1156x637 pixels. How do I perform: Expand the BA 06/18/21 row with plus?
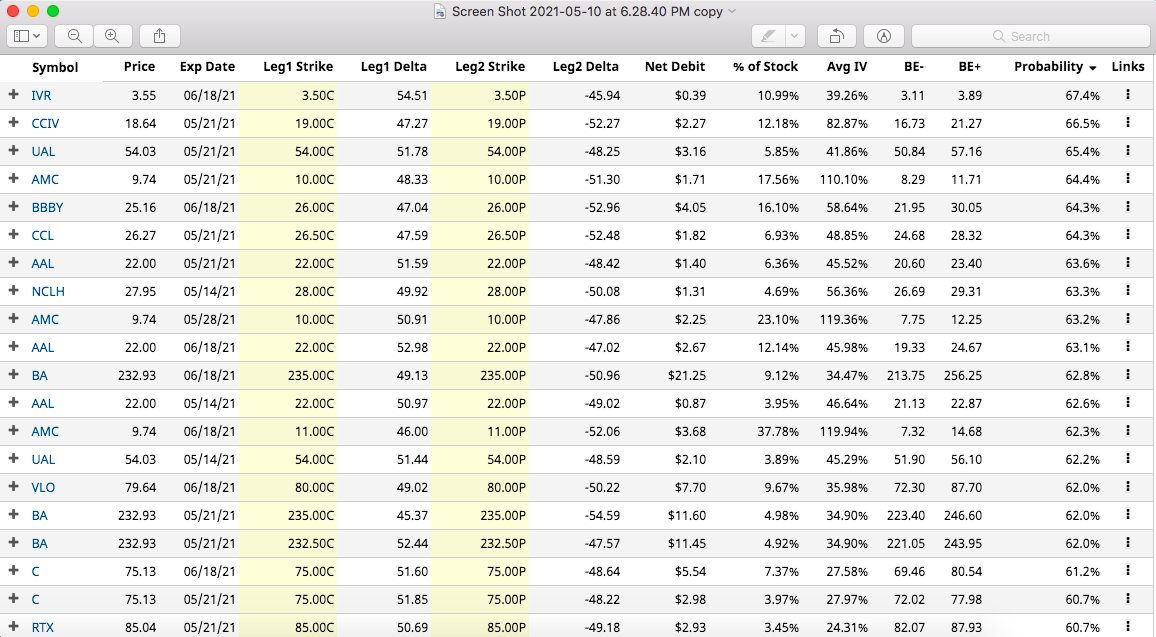(x=13, y=375)
